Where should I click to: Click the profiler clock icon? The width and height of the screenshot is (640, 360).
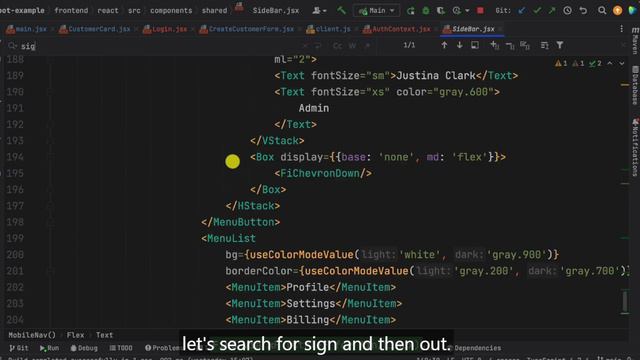[x=456, y=11]
